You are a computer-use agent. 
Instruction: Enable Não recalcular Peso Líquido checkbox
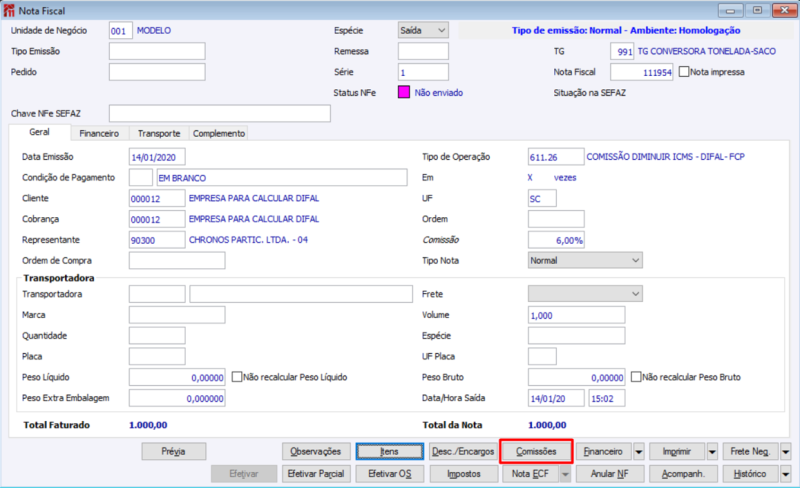point(237,377)
